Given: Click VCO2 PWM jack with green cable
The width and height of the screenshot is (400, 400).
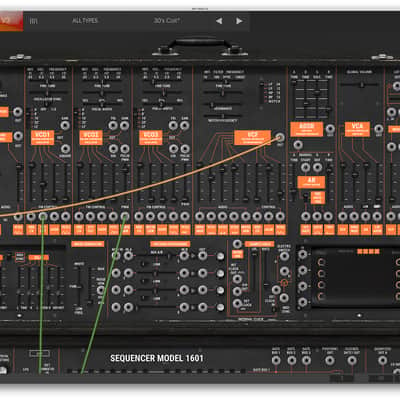Looking at the screenshot, I should tap(125, 217).
